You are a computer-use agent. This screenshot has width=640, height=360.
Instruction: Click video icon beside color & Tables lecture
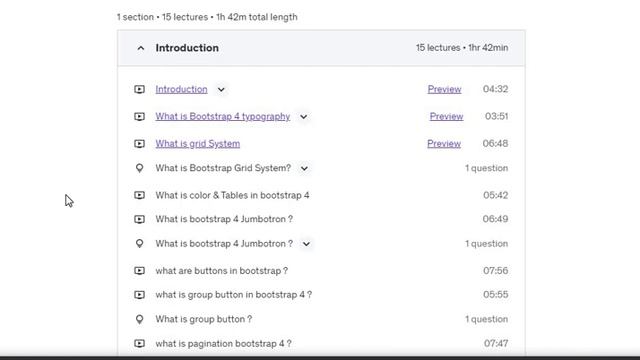click(x=140, y=195)
